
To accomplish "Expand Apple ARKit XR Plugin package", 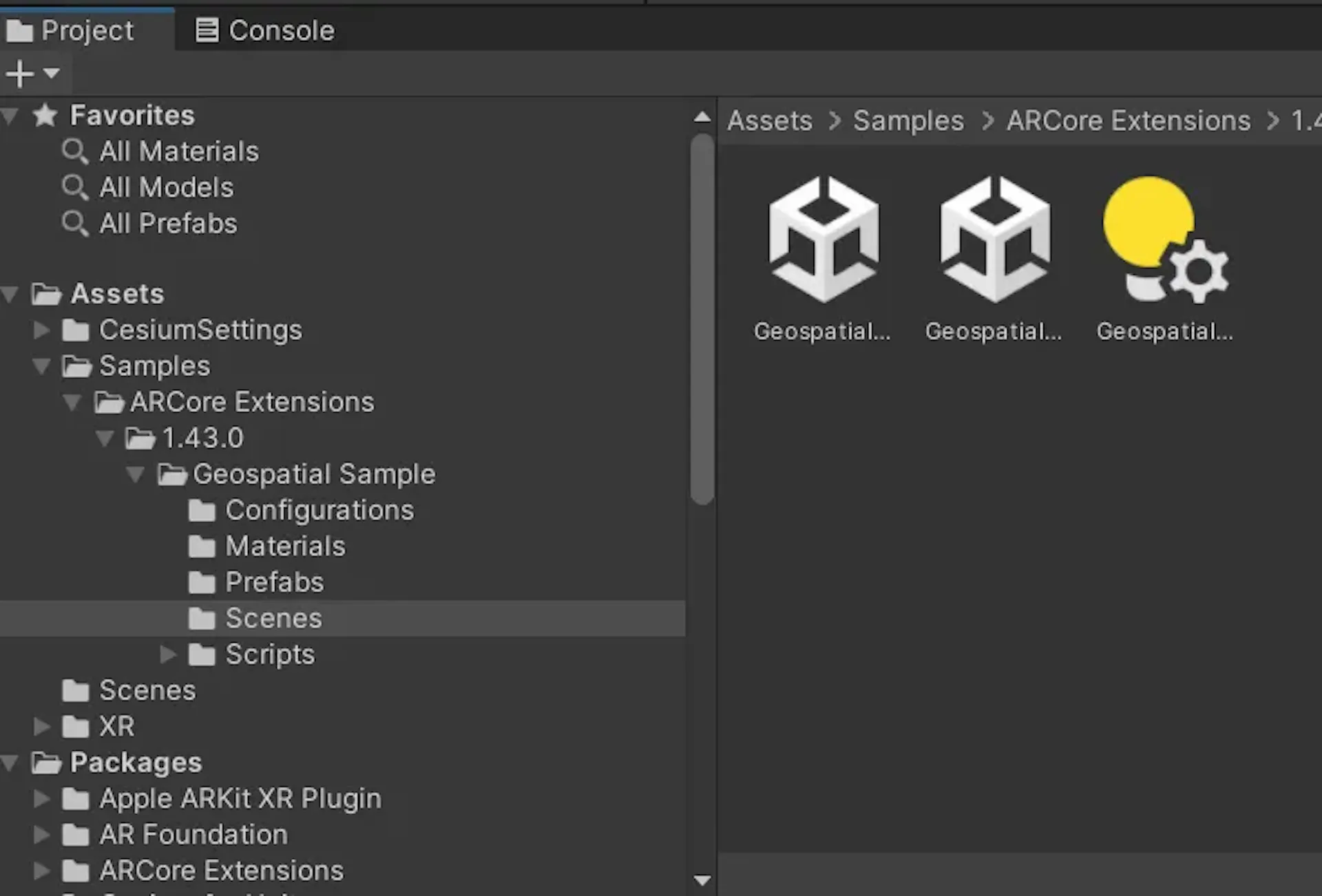I will [x=41, y=798].
